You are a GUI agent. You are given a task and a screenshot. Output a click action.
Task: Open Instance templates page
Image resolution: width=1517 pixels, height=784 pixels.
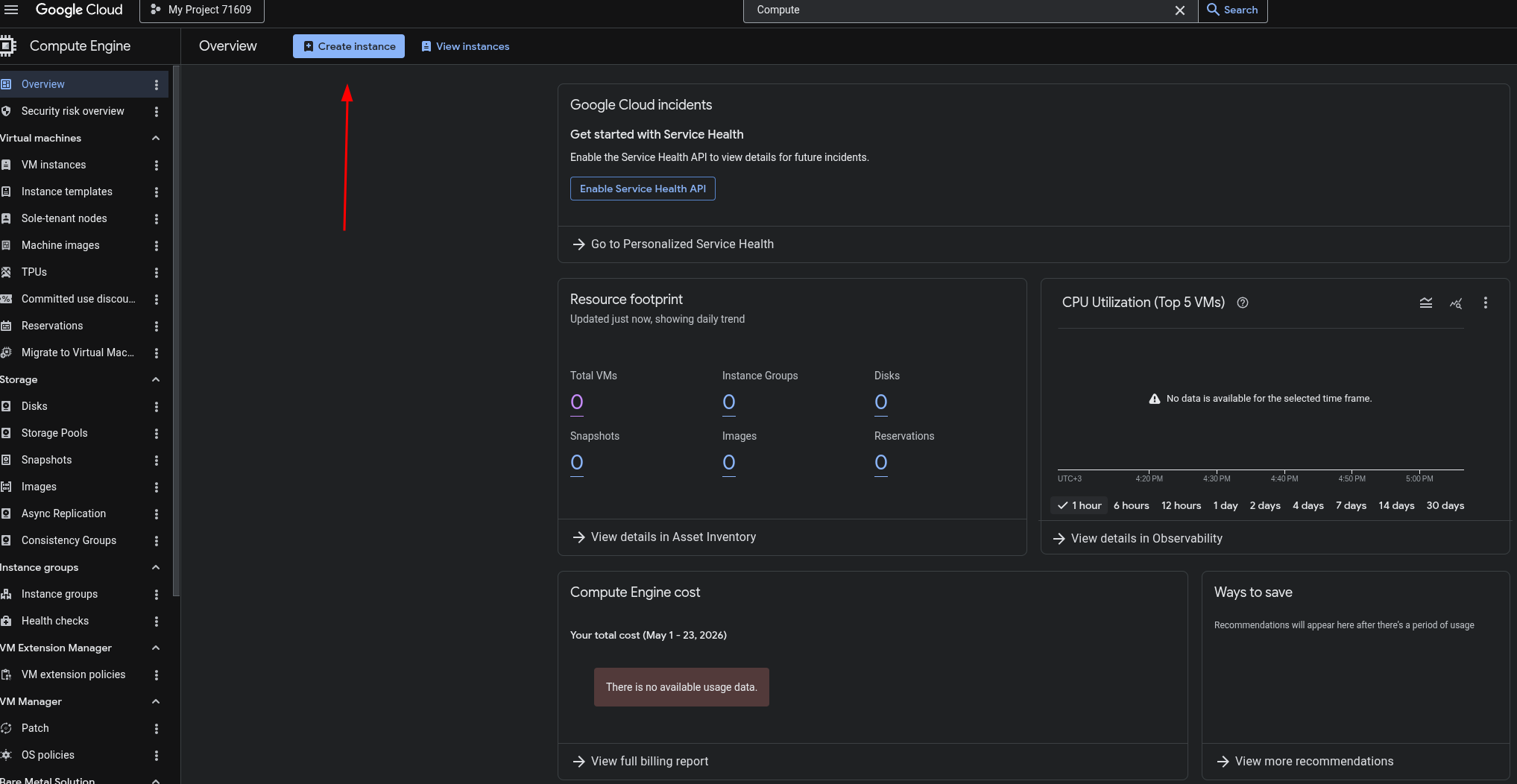66,192
